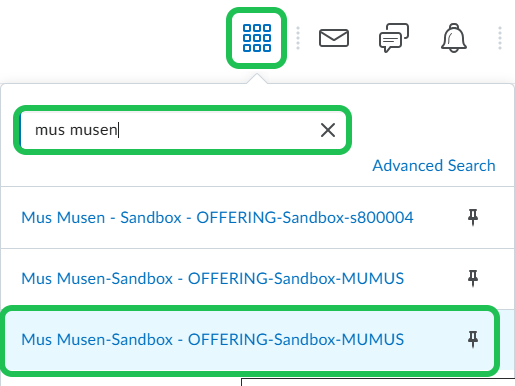Click the pushpin on the light-blue row
515x386 pixels.
473,339
